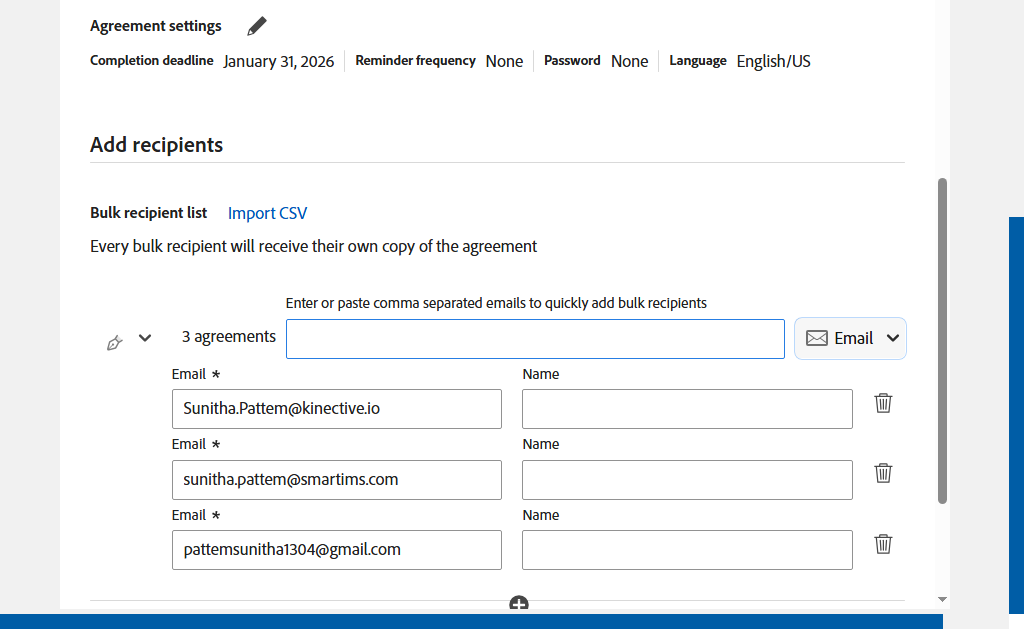1024x629 pixels.
Task: Click the pencil icon beside Agreement settings
Action: tap(257, 26)
